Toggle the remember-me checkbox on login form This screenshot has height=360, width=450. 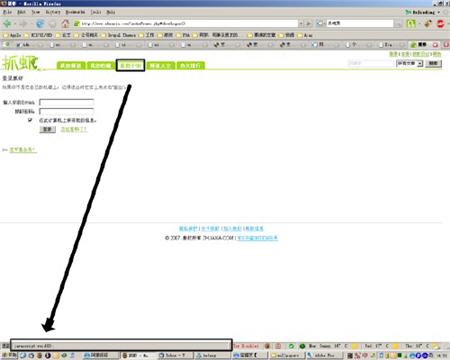pyautogui.click(x=30, y=120)
